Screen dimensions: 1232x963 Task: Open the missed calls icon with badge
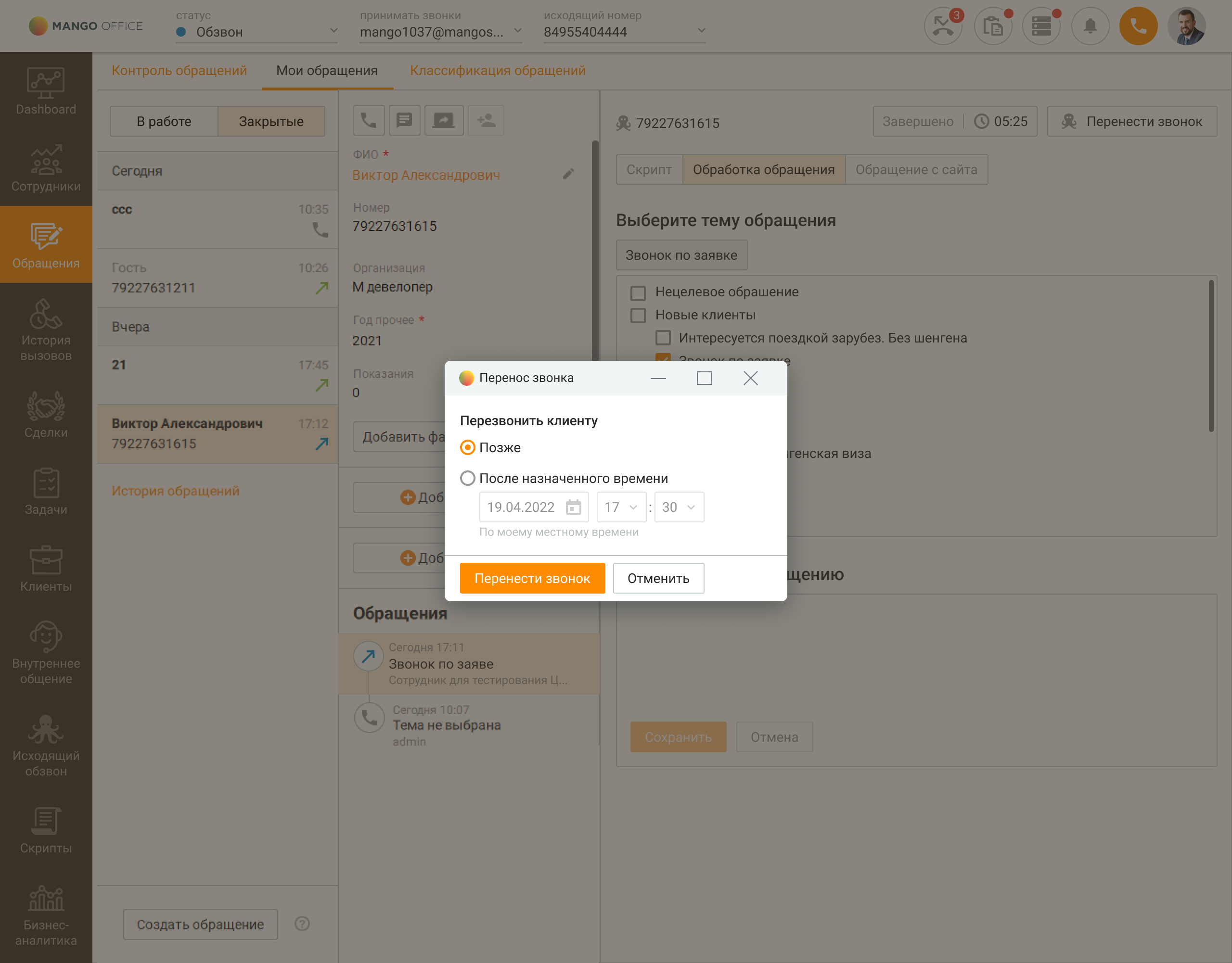(x=943, y=26)
